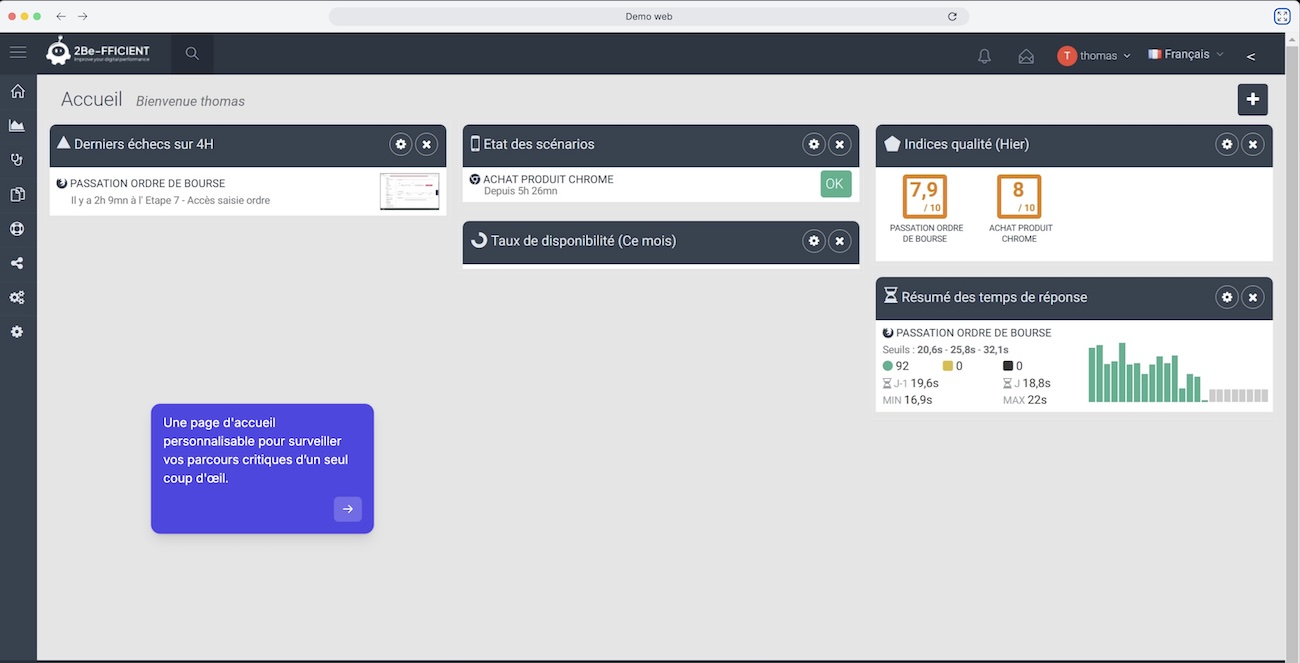This screenshot has height=663, width=1300.
Task: Toggle the hamburger sidebar menu
Action: (x=18, y=53)
